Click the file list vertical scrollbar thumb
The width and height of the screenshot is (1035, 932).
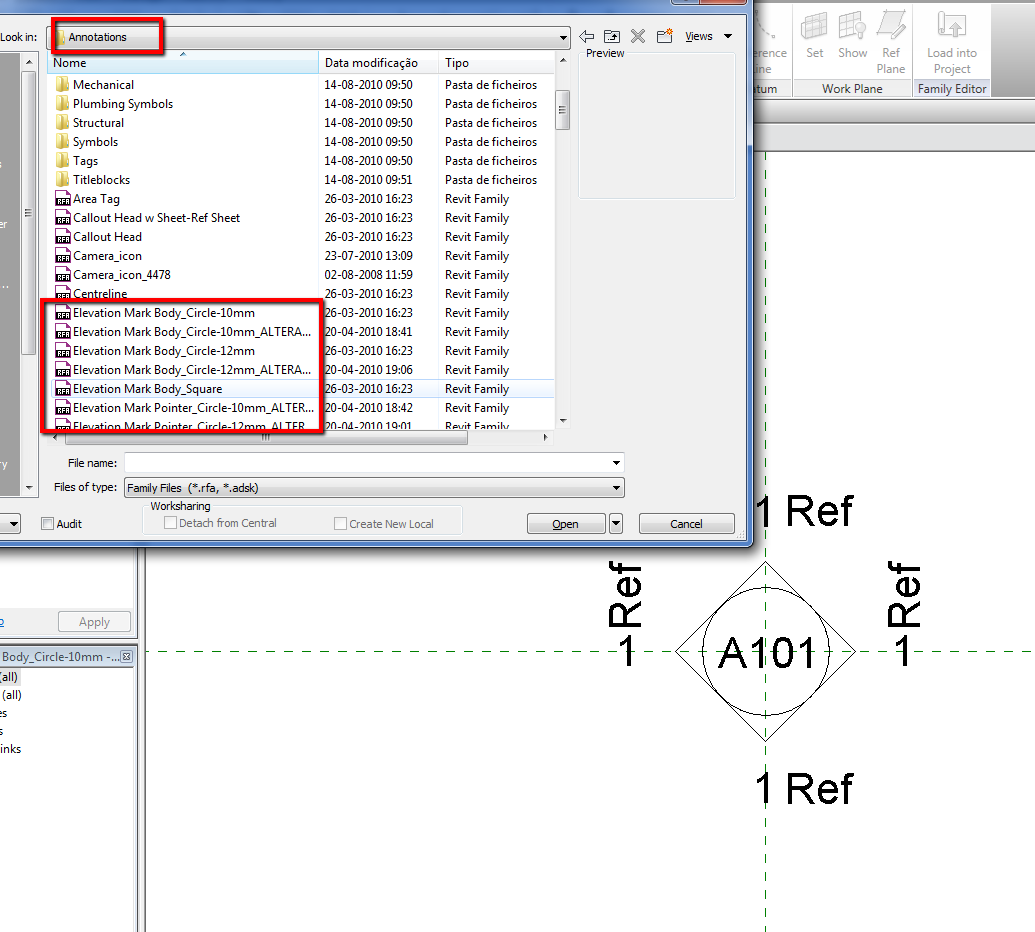(x=562, y=110)
